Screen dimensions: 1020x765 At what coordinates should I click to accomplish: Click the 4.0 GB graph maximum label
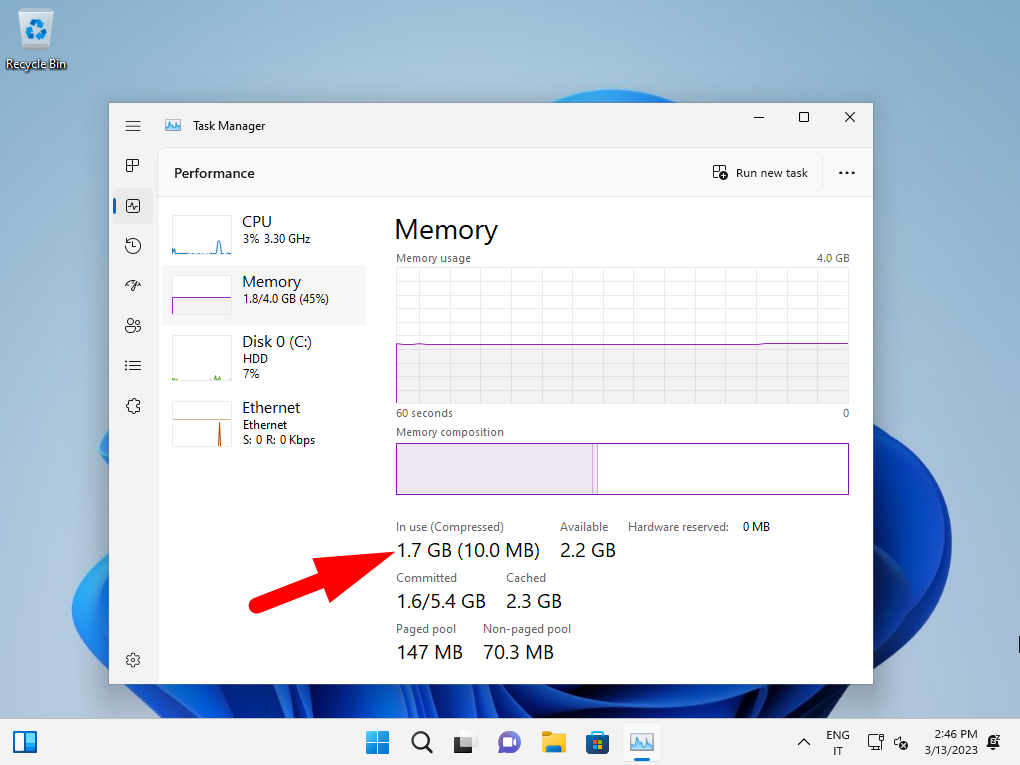[x=833, y=258]
